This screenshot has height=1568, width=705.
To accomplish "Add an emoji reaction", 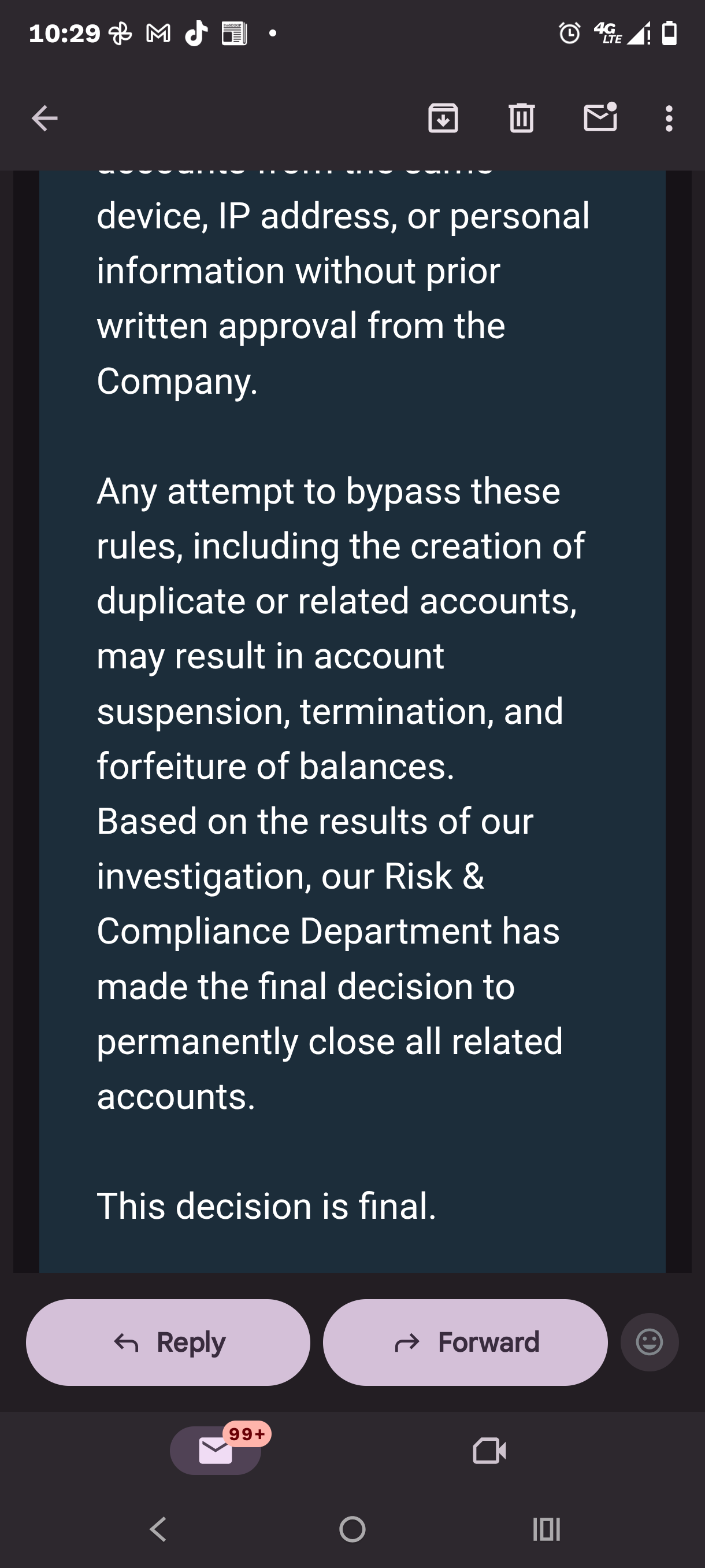I will click(x=649, y=1342).
